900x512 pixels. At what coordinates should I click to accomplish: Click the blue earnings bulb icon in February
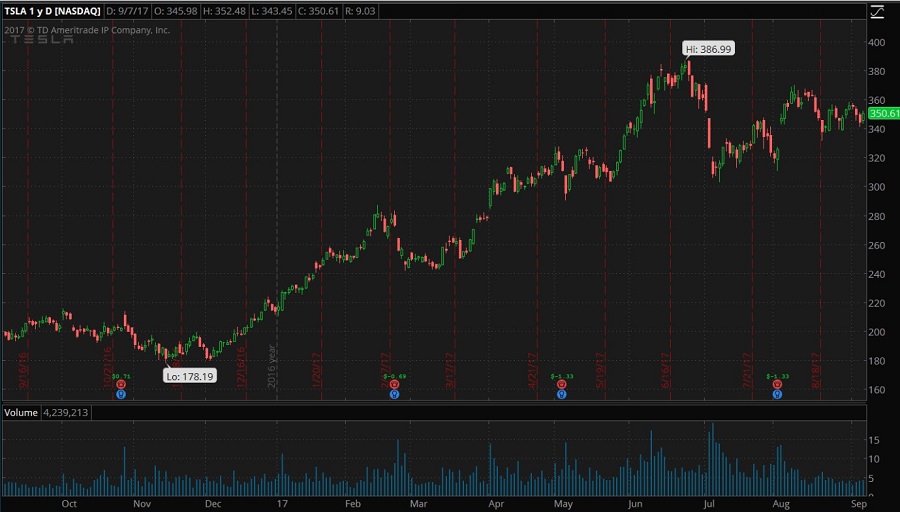(x=394, y=394)
